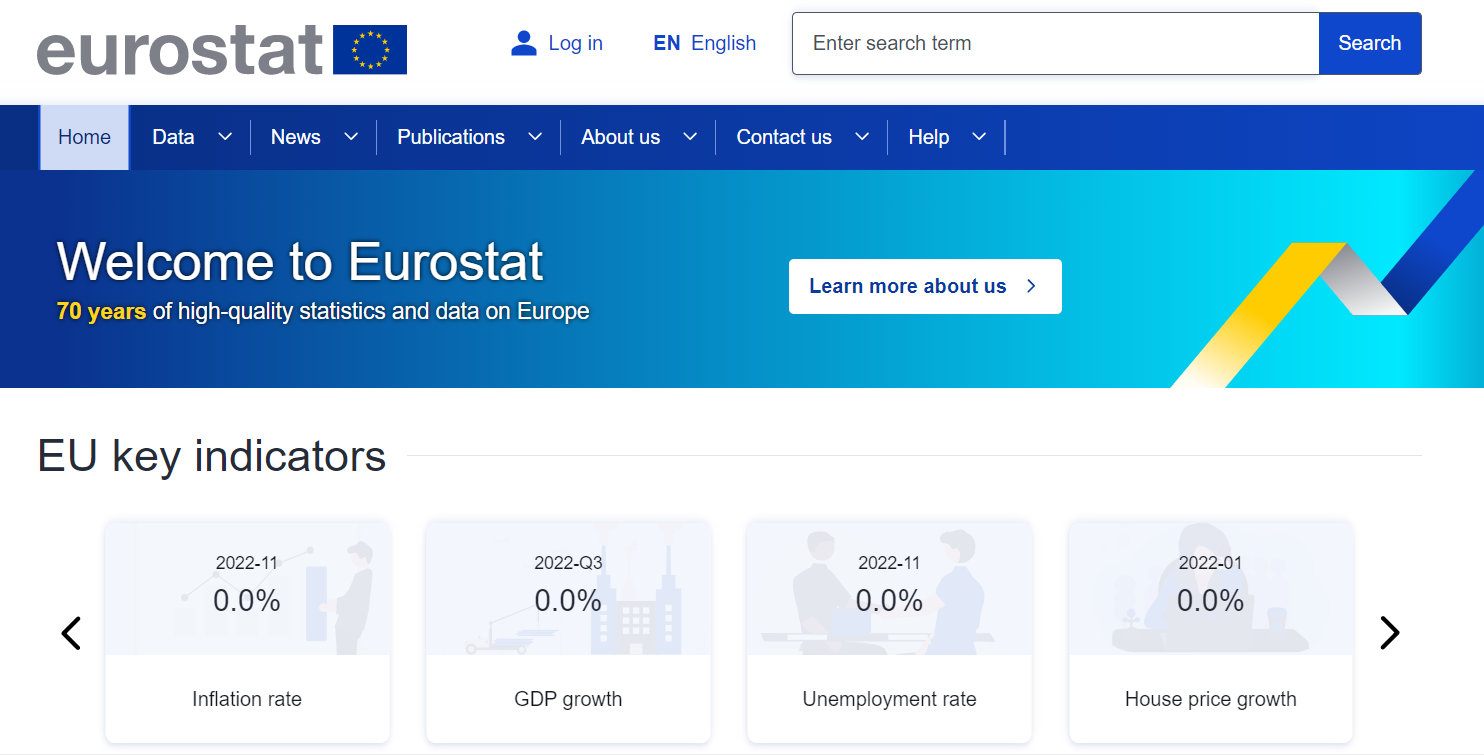1484x755 pixels.
Task: Go to previous indicators with left arrow
Action: tap(71, 633)
